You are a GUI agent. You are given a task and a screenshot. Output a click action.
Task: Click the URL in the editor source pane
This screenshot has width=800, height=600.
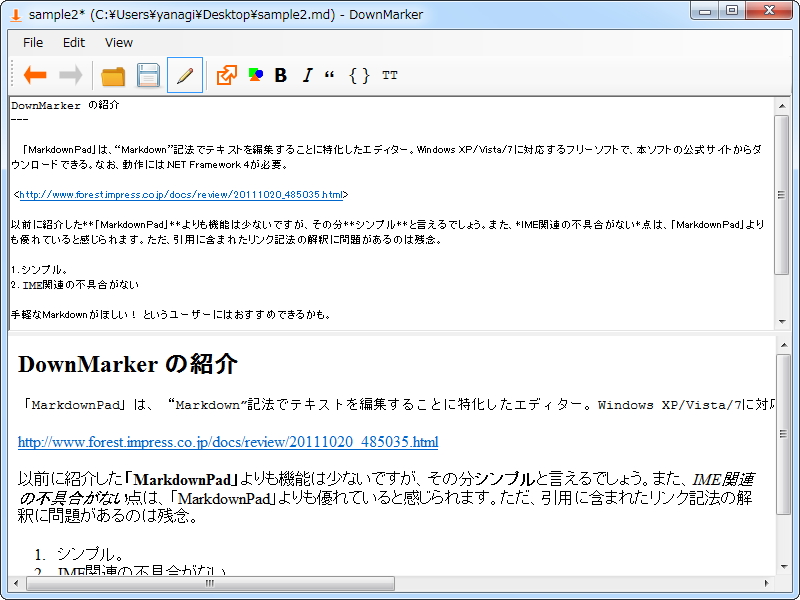[x=181, y=194]
